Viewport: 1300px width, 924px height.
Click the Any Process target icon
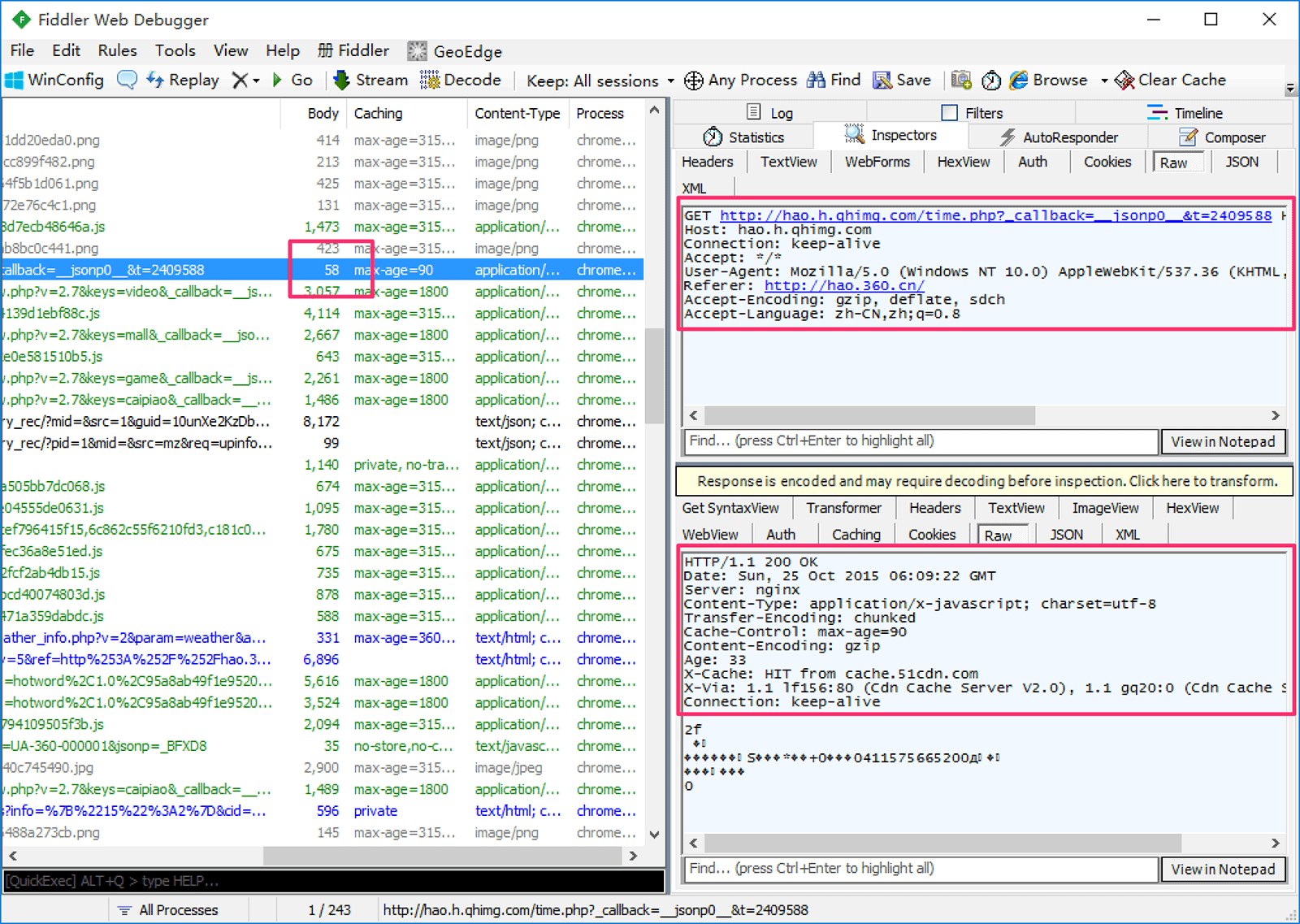pos(693,80)
